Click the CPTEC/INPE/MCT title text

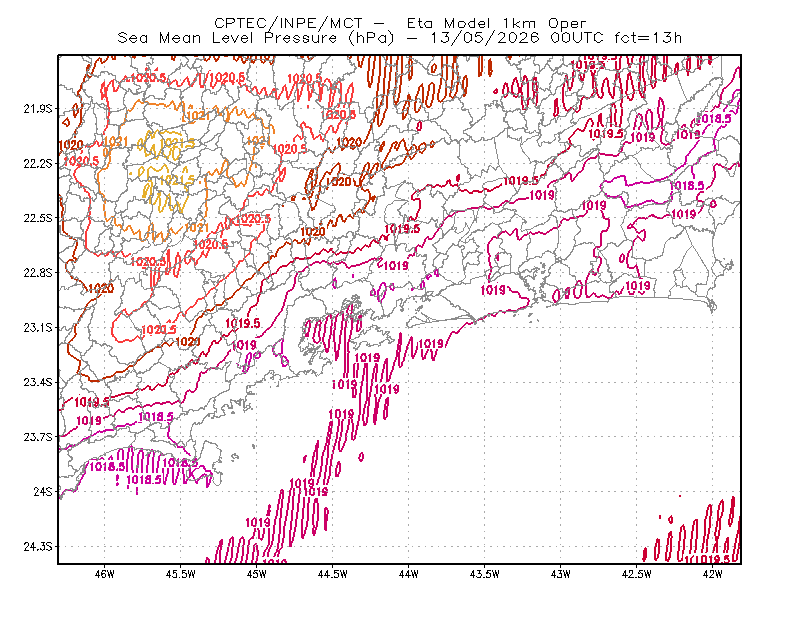pos(400,23)
